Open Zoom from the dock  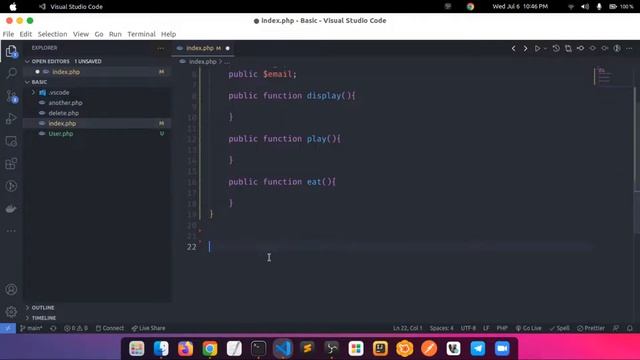pyautogui.click(x=502, y=349)
